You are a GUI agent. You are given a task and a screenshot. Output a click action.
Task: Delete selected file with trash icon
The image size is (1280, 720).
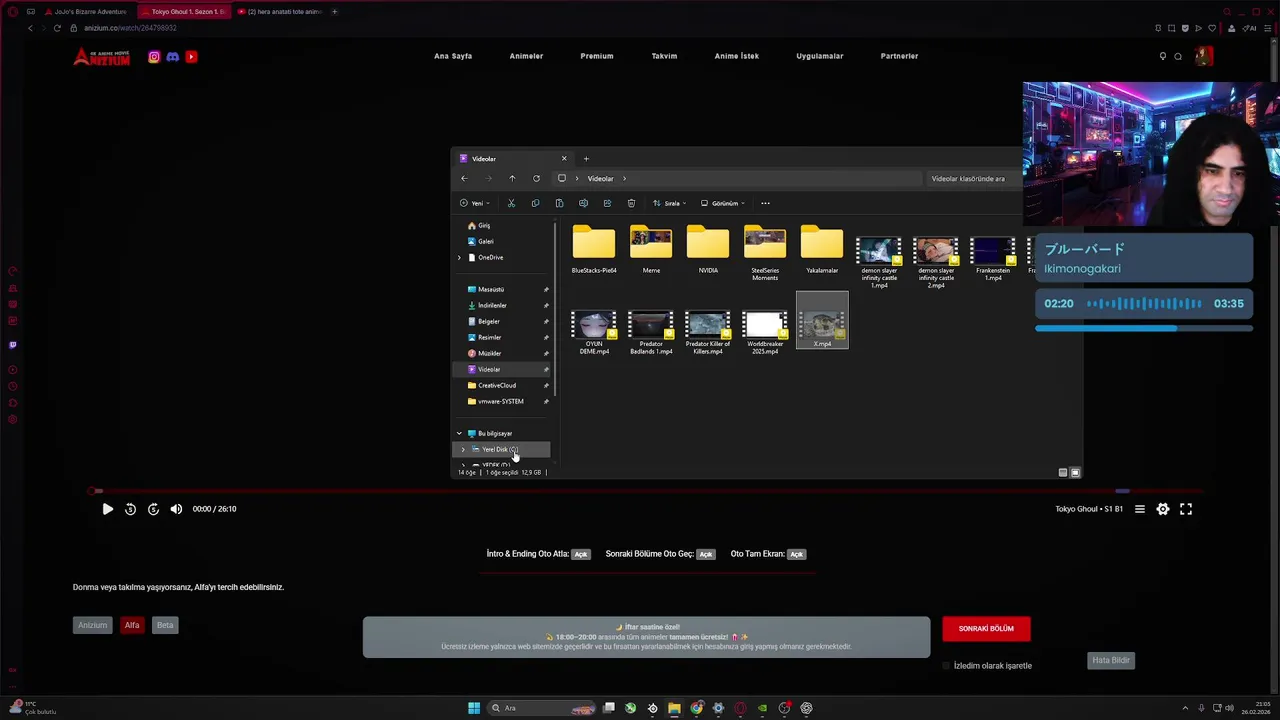[631, 203]
